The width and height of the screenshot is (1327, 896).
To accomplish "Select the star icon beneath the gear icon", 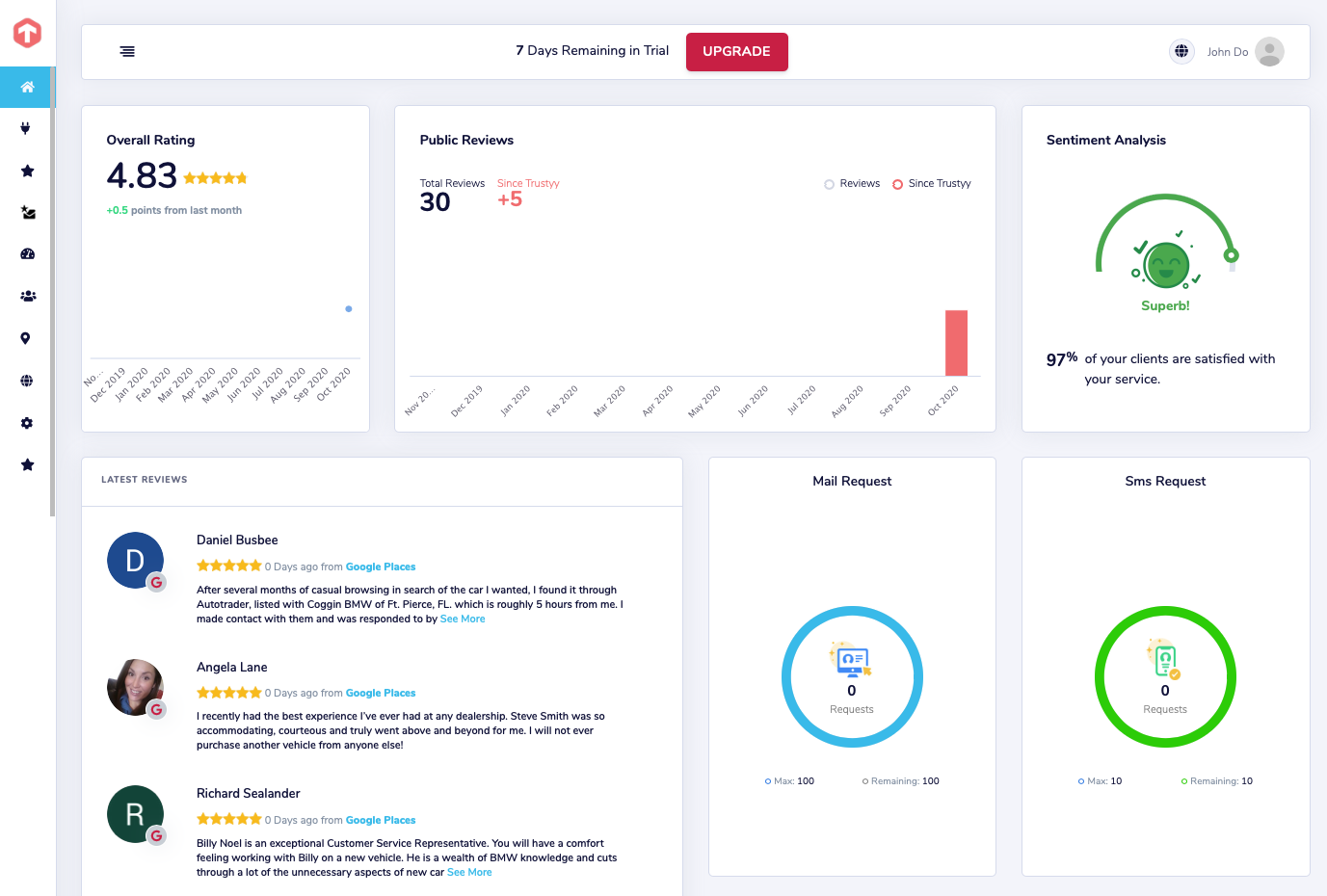I will [x=27, y=464].
